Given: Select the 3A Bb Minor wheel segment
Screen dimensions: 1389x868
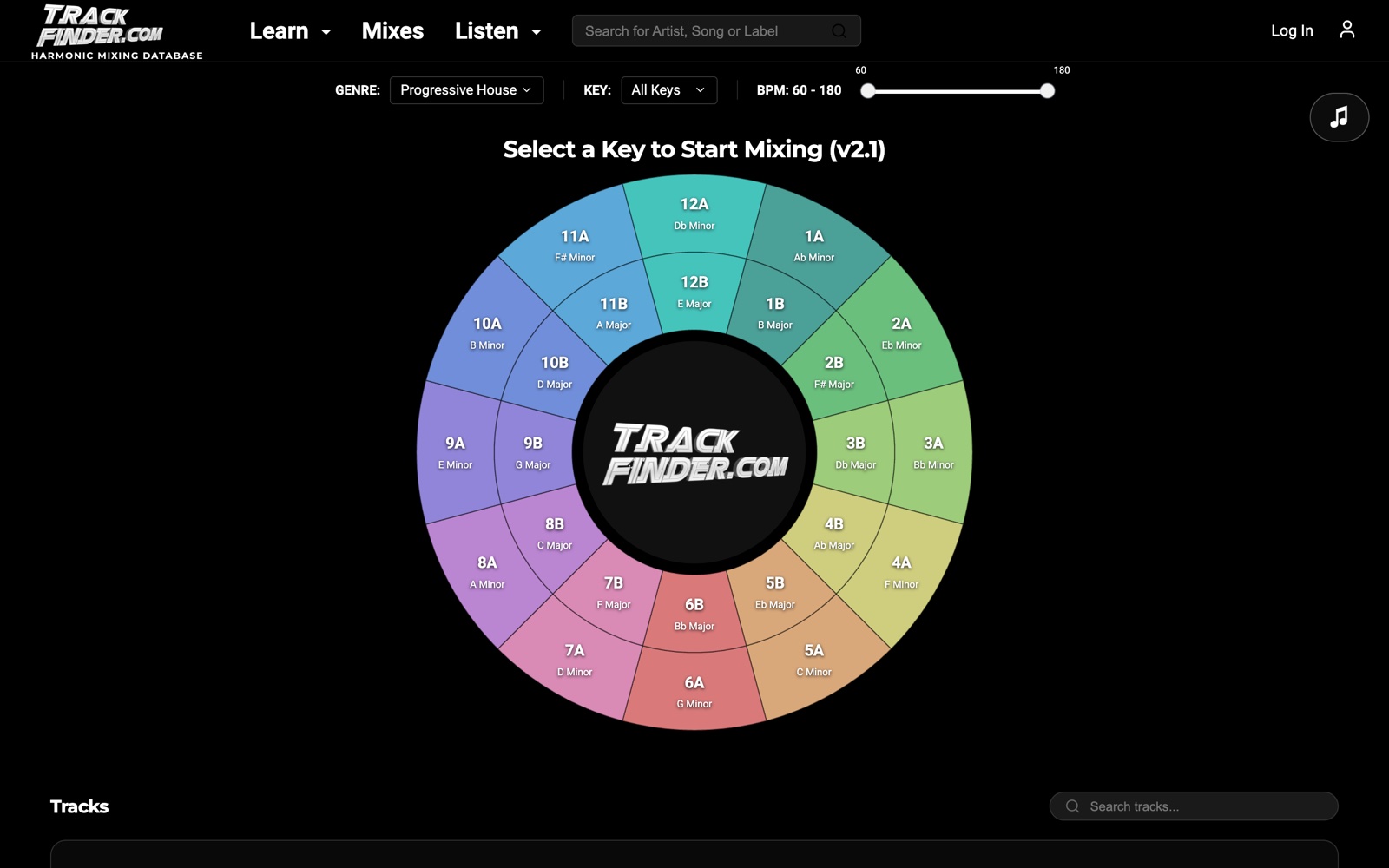Looking at the screenshot, I should pyautogui.click(x=933, y=452).
